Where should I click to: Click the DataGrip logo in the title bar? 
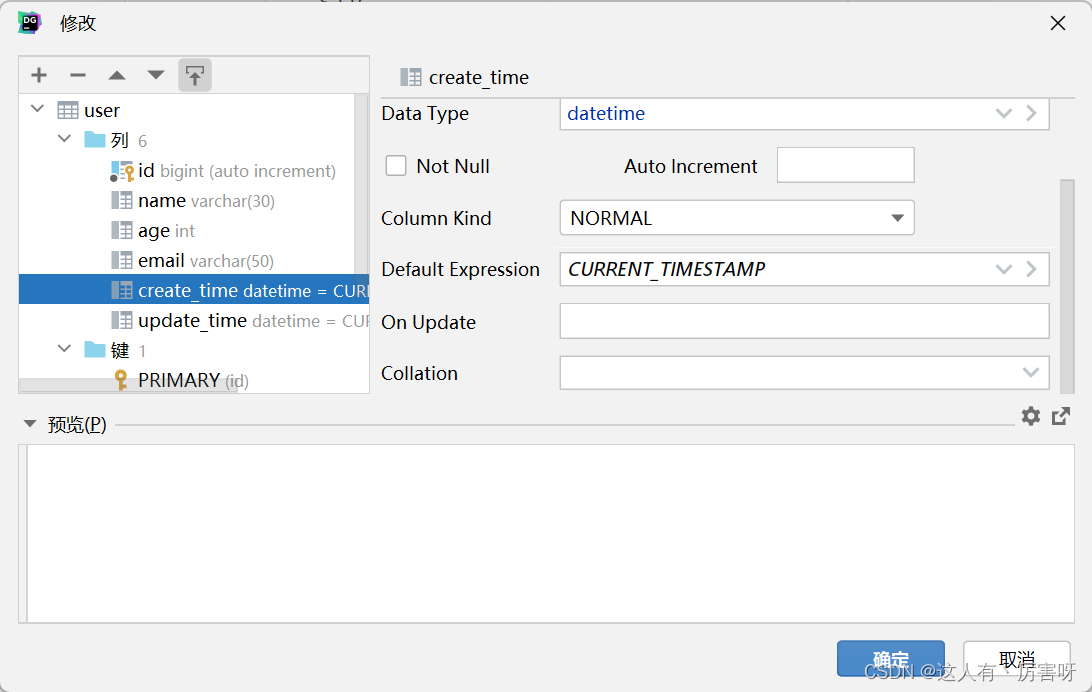29,22
